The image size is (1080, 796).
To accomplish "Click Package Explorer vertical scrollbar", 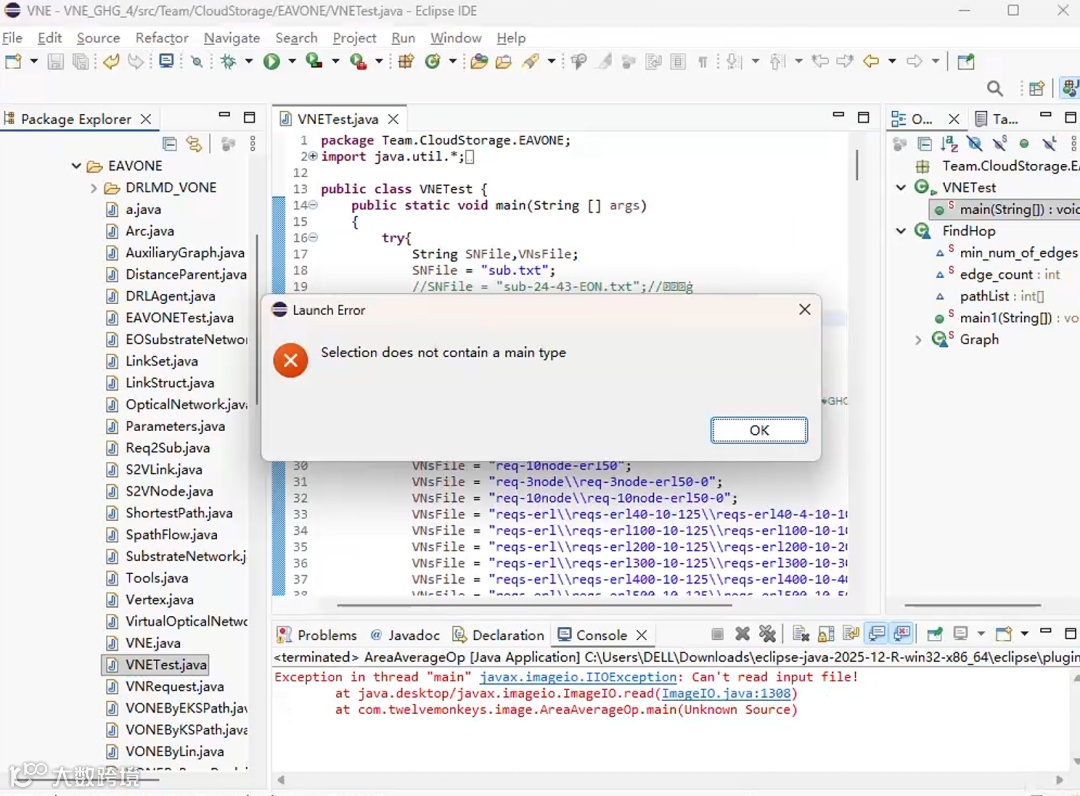I will point(256,319).
